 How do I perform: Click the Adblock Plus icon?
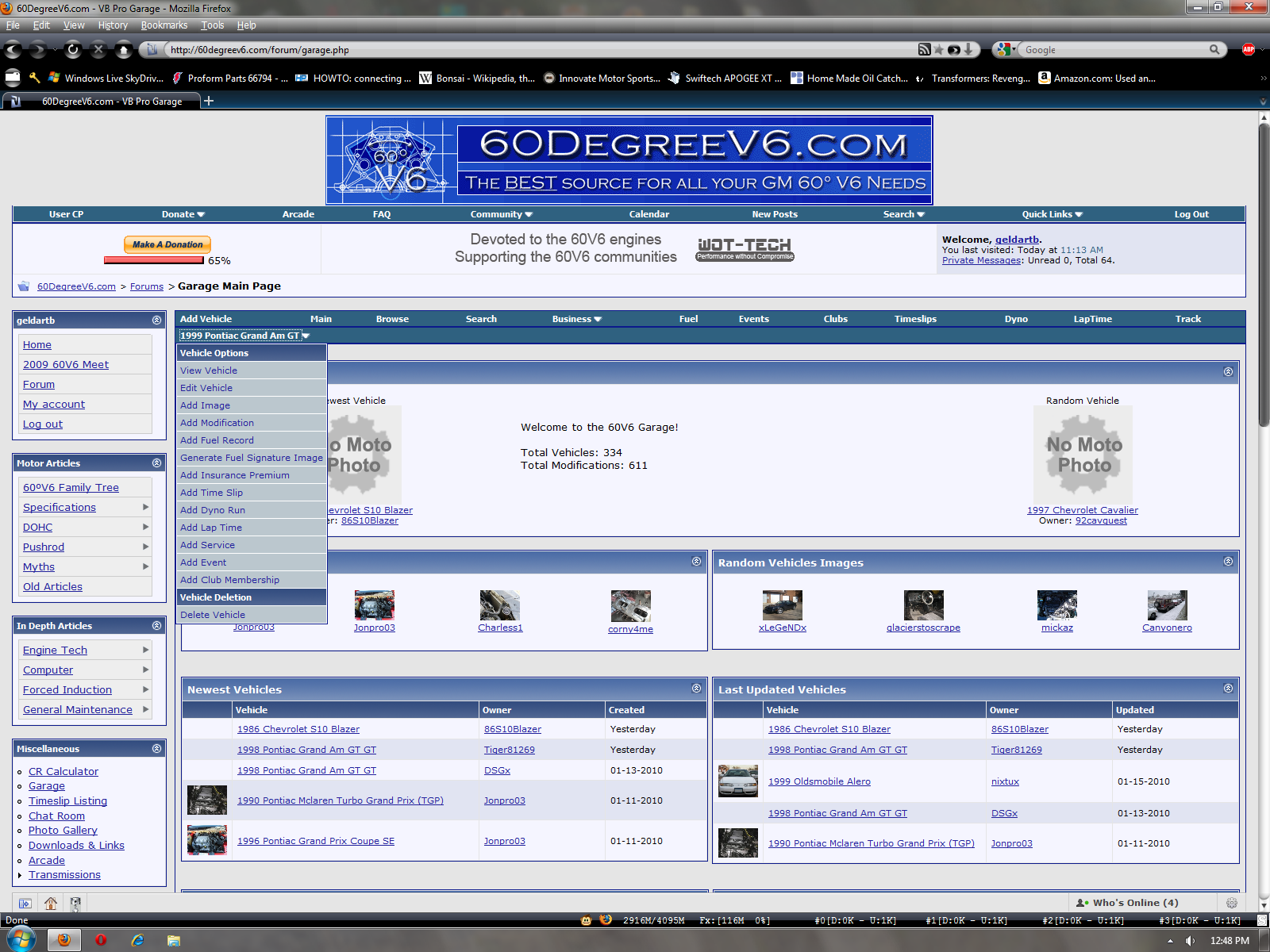[1248, 49]
